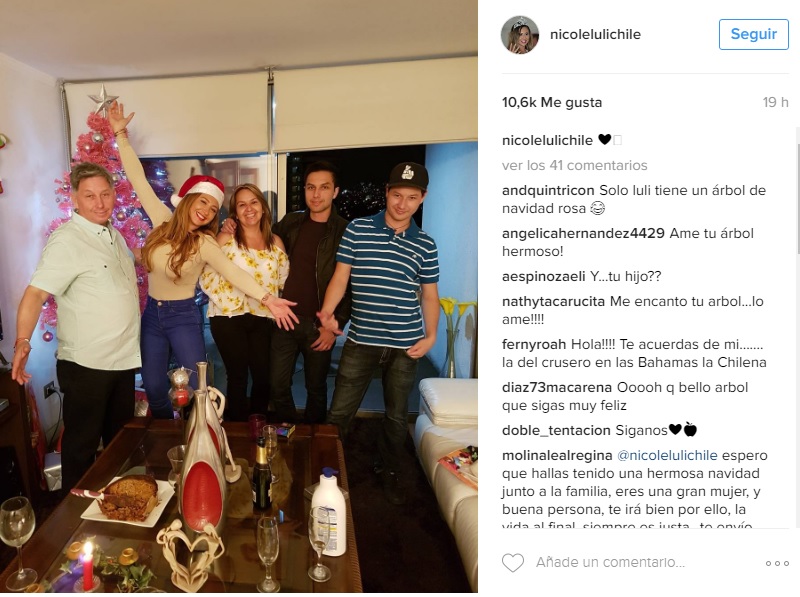Expand ver los 41 comentarios
800x597 pixels.
574,165
